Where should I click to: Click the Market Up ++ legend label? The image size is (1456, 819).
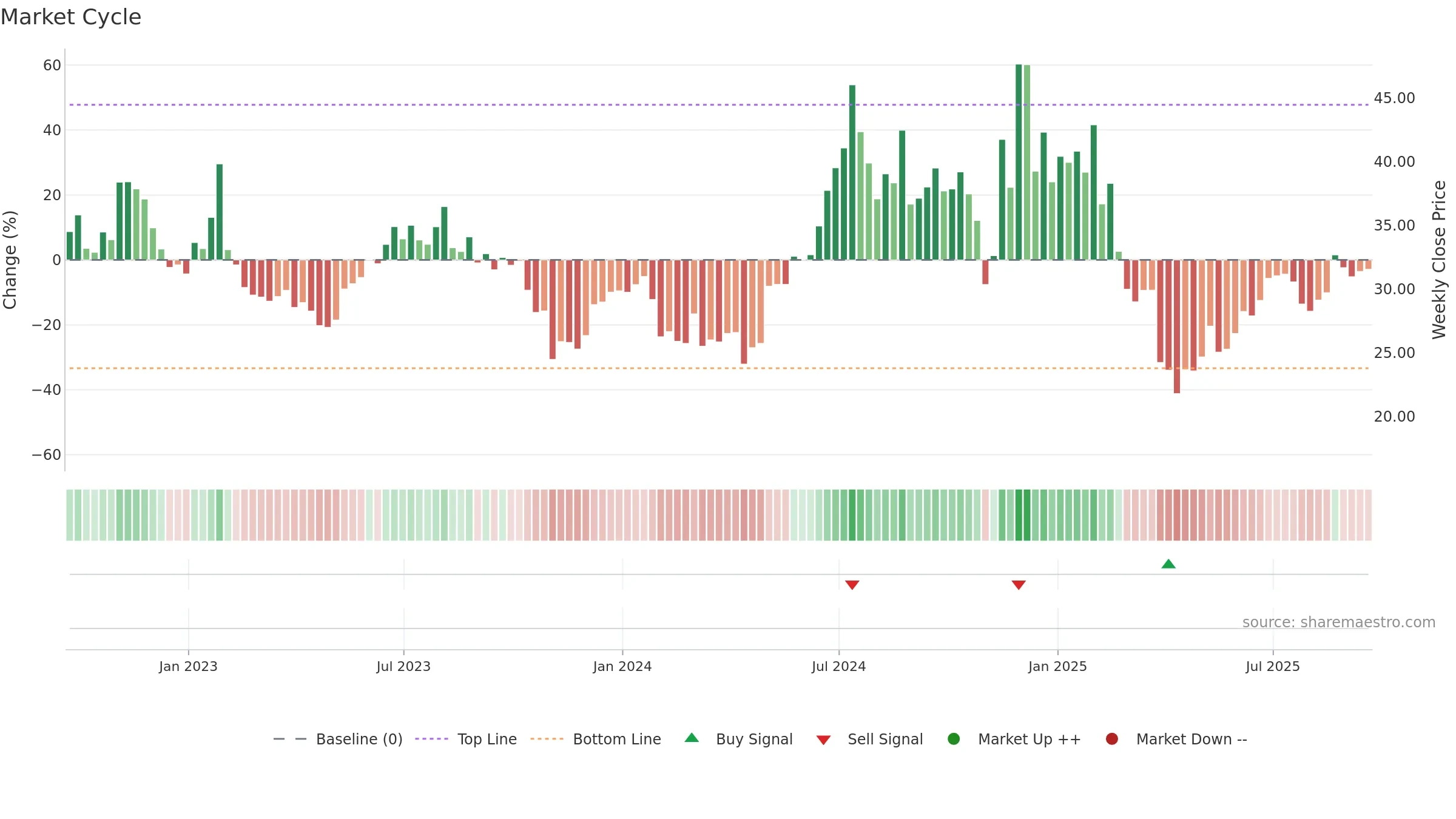coord(1030,739)
